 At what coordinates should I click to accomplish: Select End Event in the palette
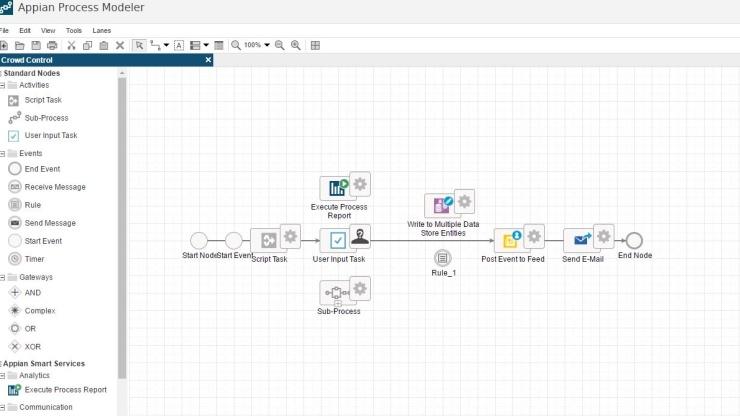pyautogui.click(x=34, y=169)
